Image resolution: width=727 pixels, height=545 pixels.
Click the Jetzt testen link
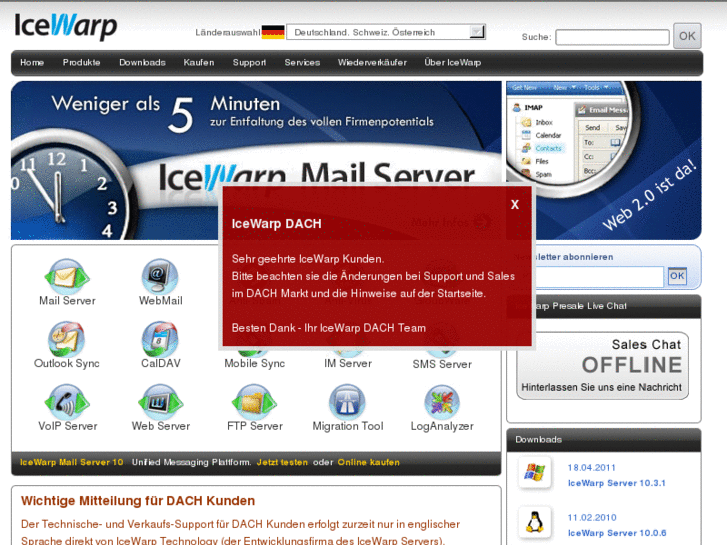tap(282, 462)
